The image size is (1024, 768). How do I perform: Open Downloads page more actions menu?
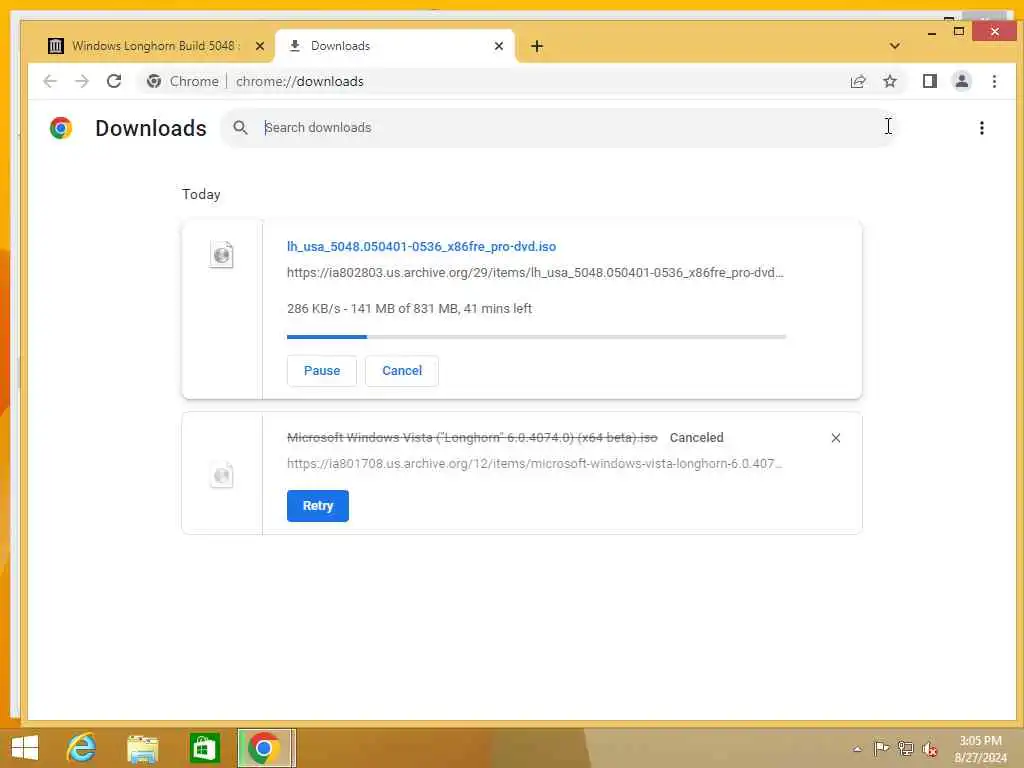(x=982, y=128)
